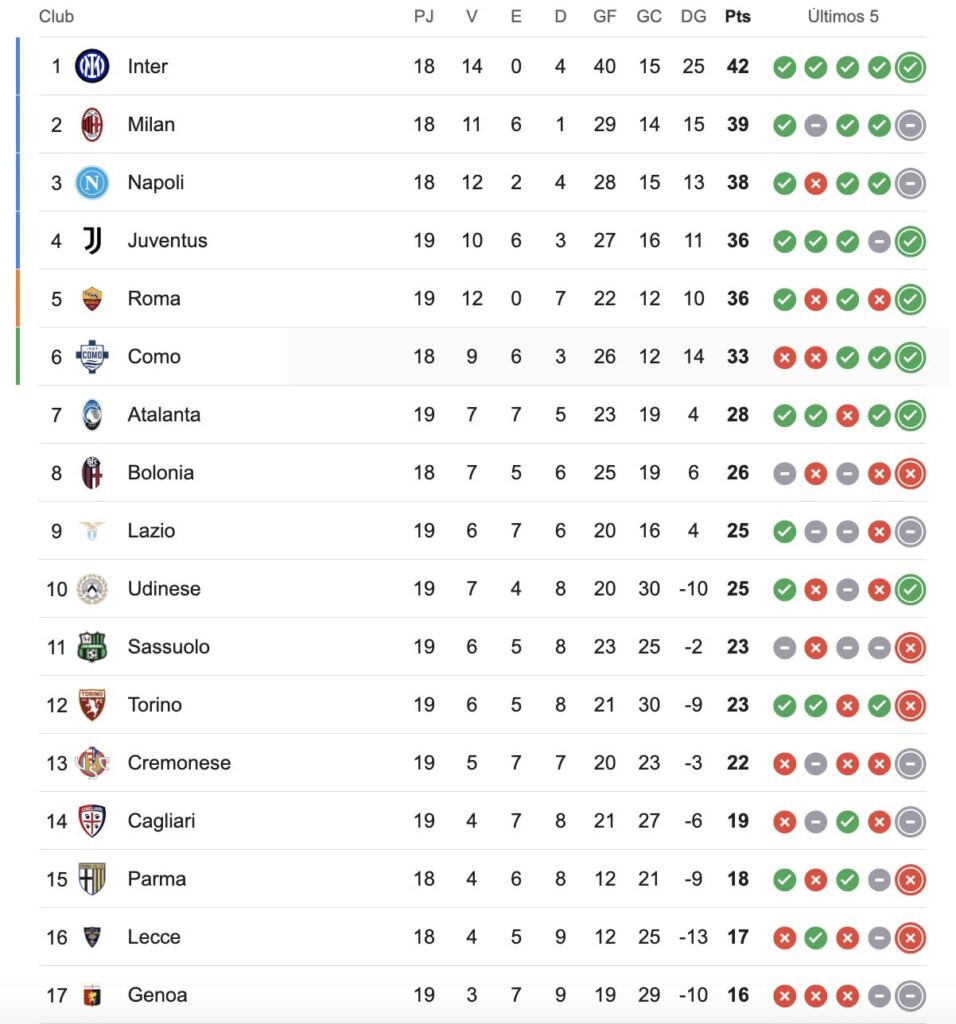Click the Inter club crest
956x1024 pixels.
click(x=92, y=66)
